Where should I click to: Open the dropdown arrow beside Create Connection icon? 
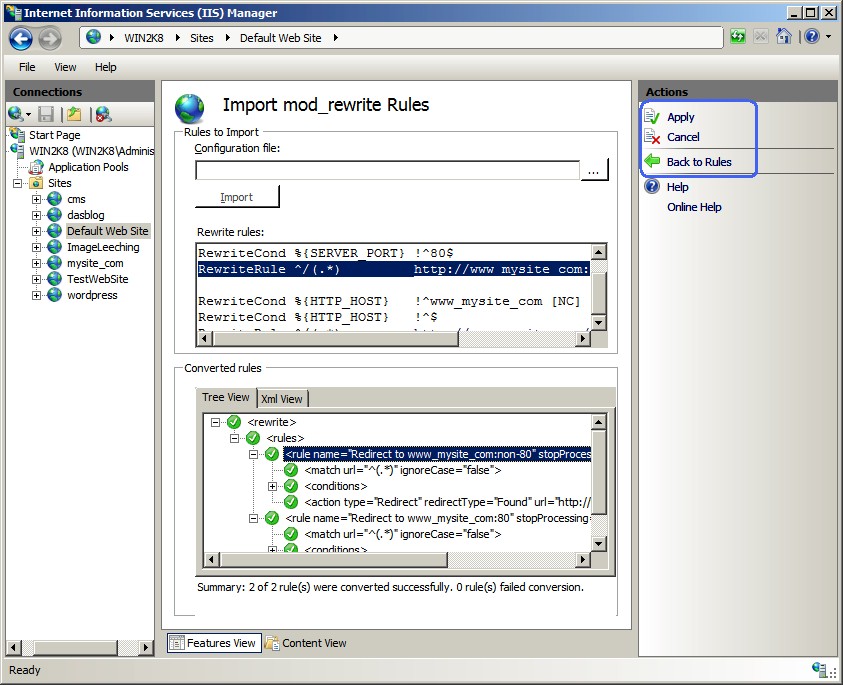28,115
